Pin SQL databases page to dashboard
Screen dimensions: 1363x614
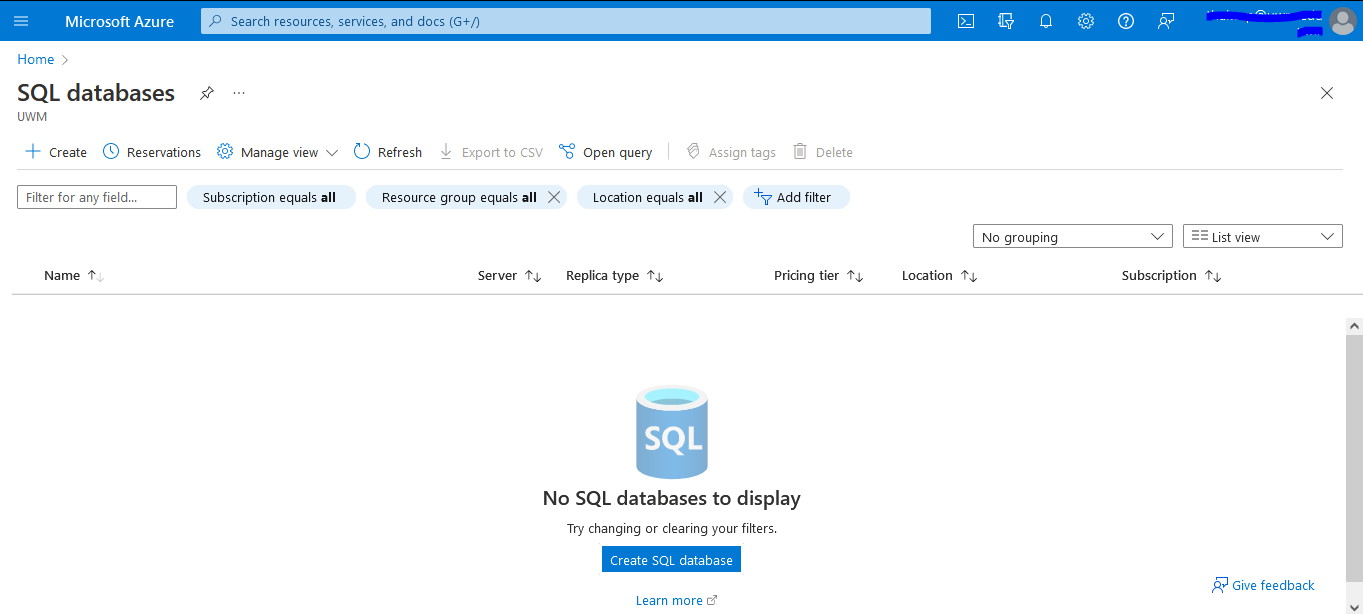pyautogui.click(x=206, y=92)
